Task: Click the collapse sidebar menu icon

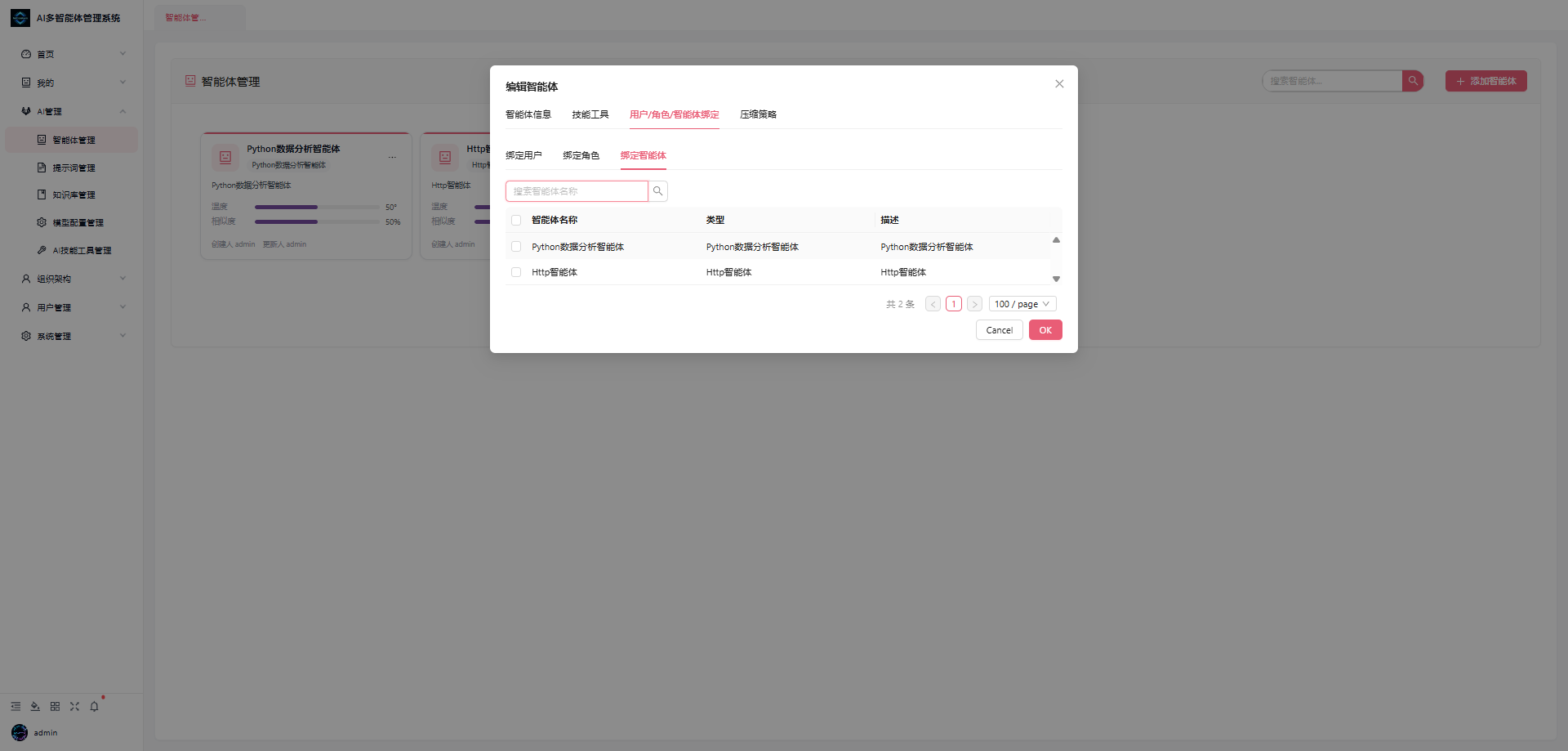Action: 16,706
